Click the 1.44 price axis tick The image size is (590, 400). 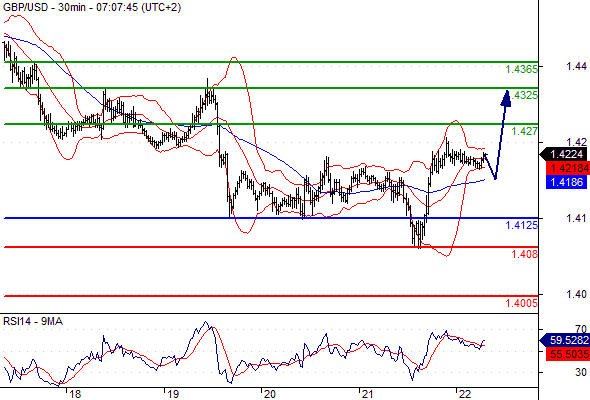[576, 66]
